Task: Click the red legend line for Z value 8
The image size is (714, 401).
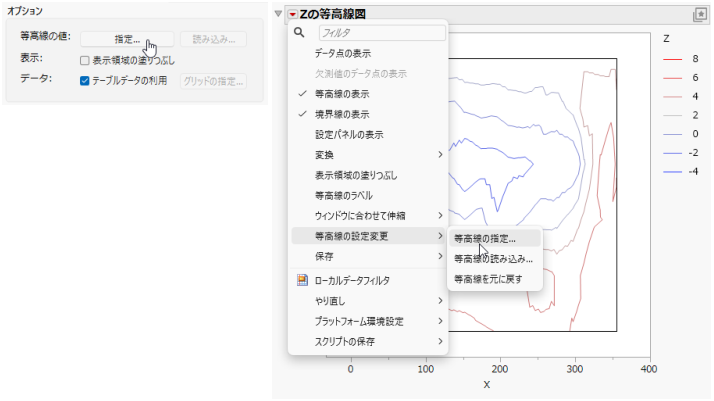Action: 673,59
